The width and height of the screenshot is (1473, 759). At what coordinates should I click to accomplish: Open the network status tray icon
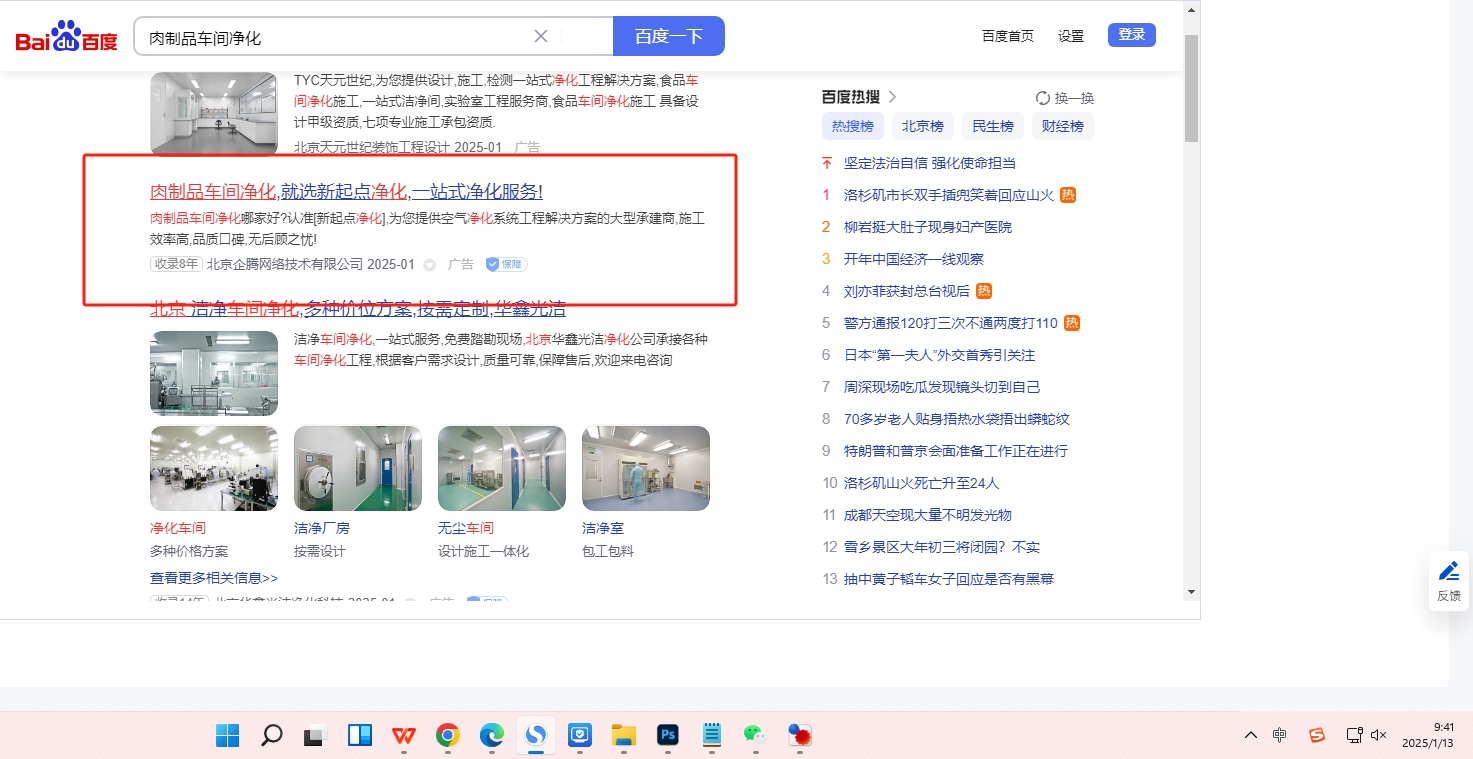tap(1355, 736)
